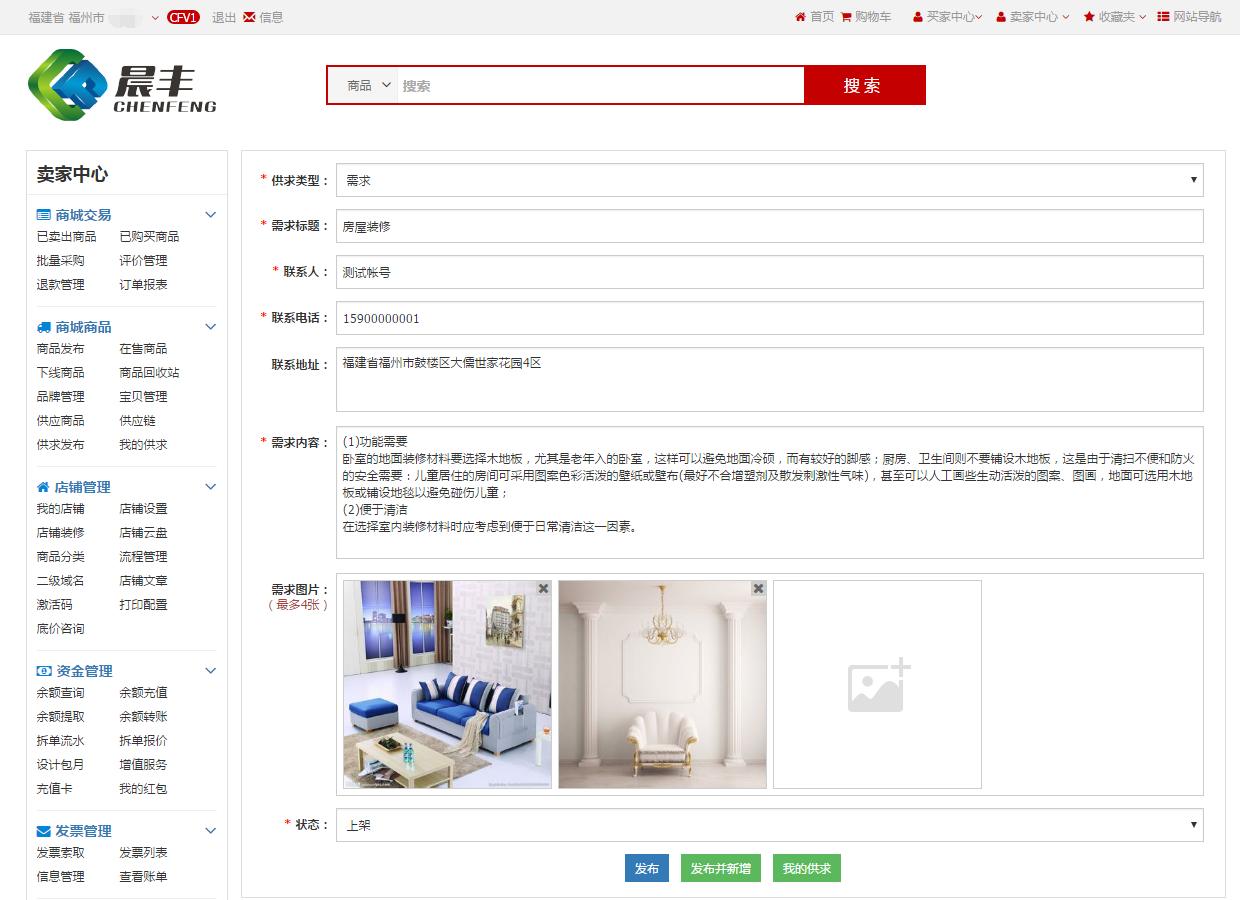This screenshot has height=900, width=1240.
Task: Click the Chenfeng logo icon
Action: tap(68, 86)
